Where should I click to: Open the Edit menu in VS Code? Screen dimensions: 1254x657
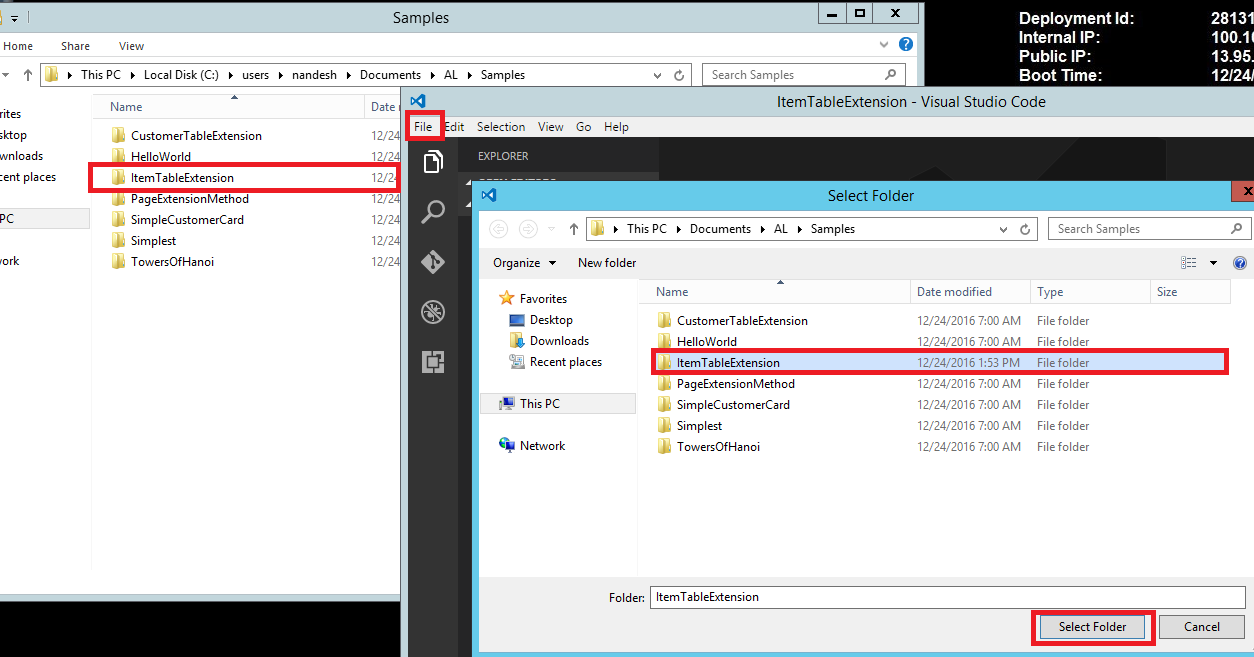(454, 127)
